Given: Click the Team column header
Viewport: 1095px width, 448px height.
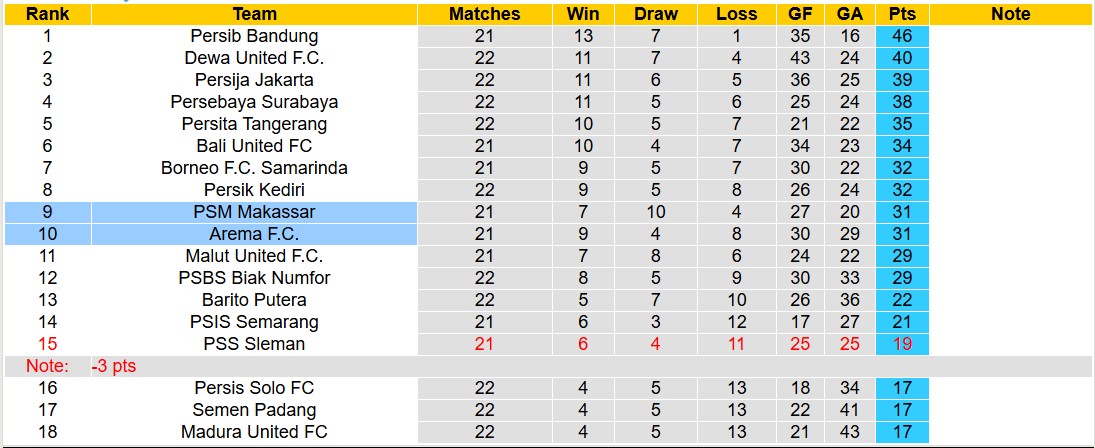Looking at the screenshot, I should point(254,14).
